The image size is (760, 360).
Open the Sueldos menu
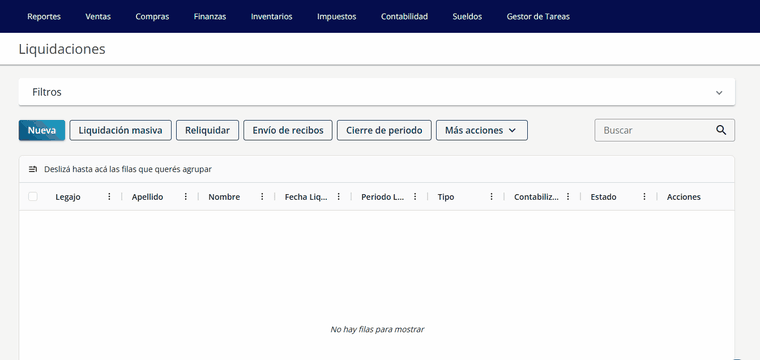pyautogui.click(x=467, y=16)
